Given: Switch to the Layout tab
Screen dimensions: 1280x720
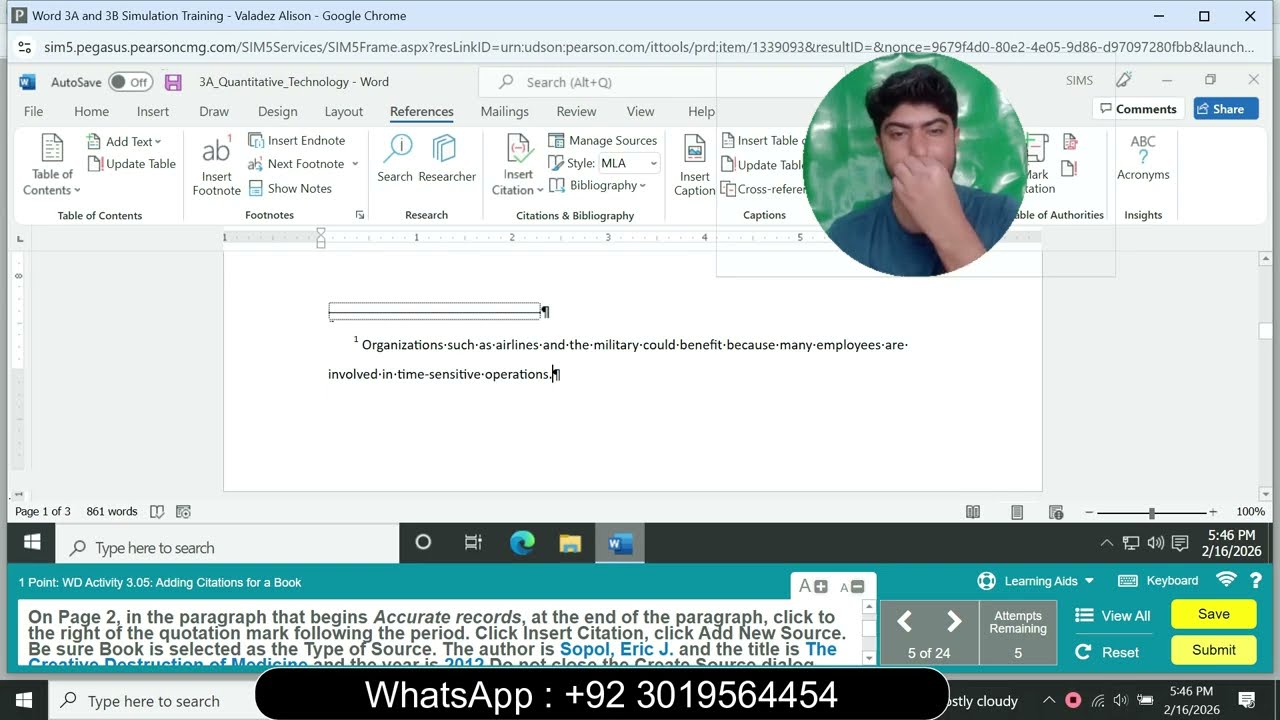Looking at the screenshot, I should click(344, 111).
